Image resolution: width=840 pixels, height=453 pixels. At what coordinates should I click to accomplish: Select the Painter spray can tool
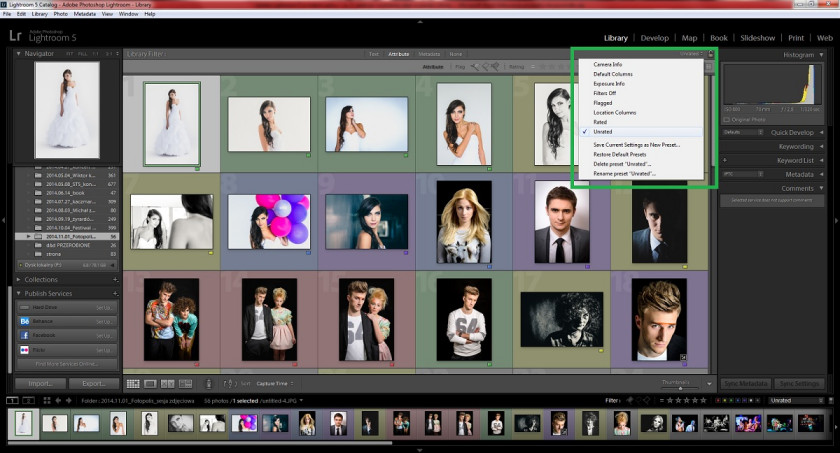pyautogui.click(x=209, y=383)
